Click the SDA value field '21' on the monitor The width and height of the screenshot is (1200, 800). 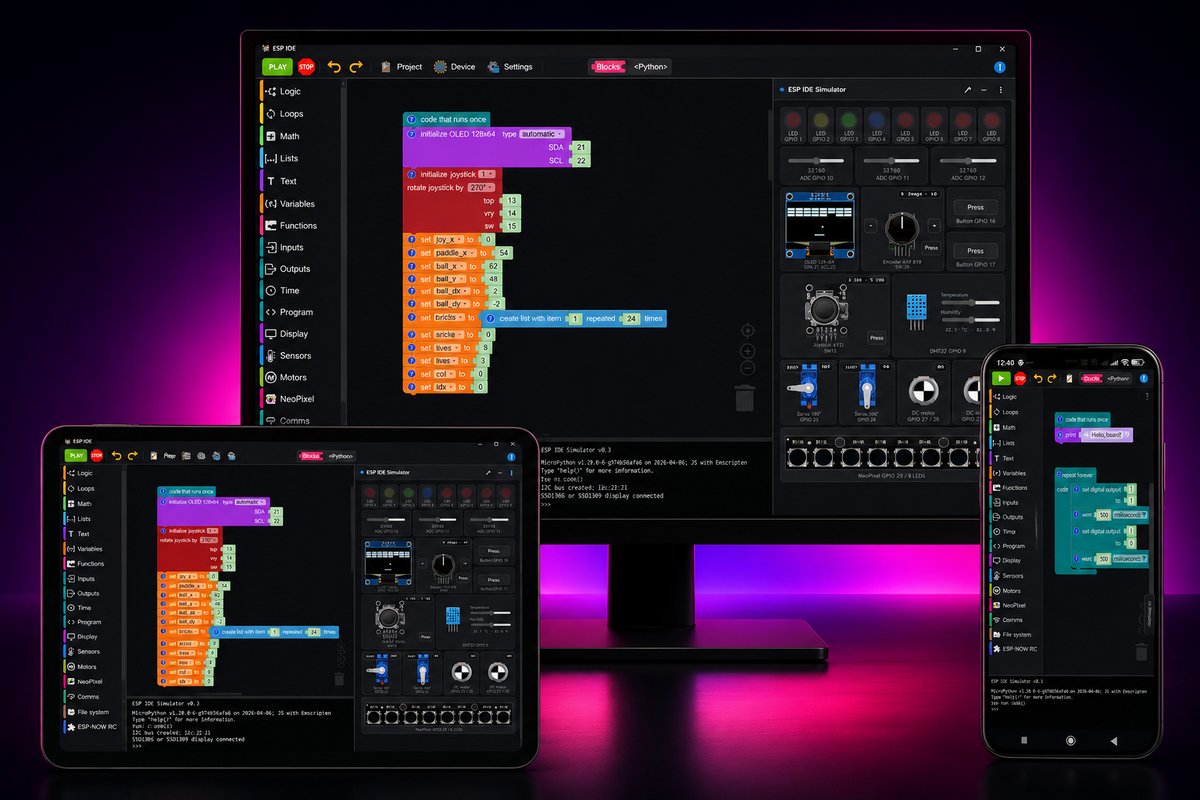click(581, 147)
